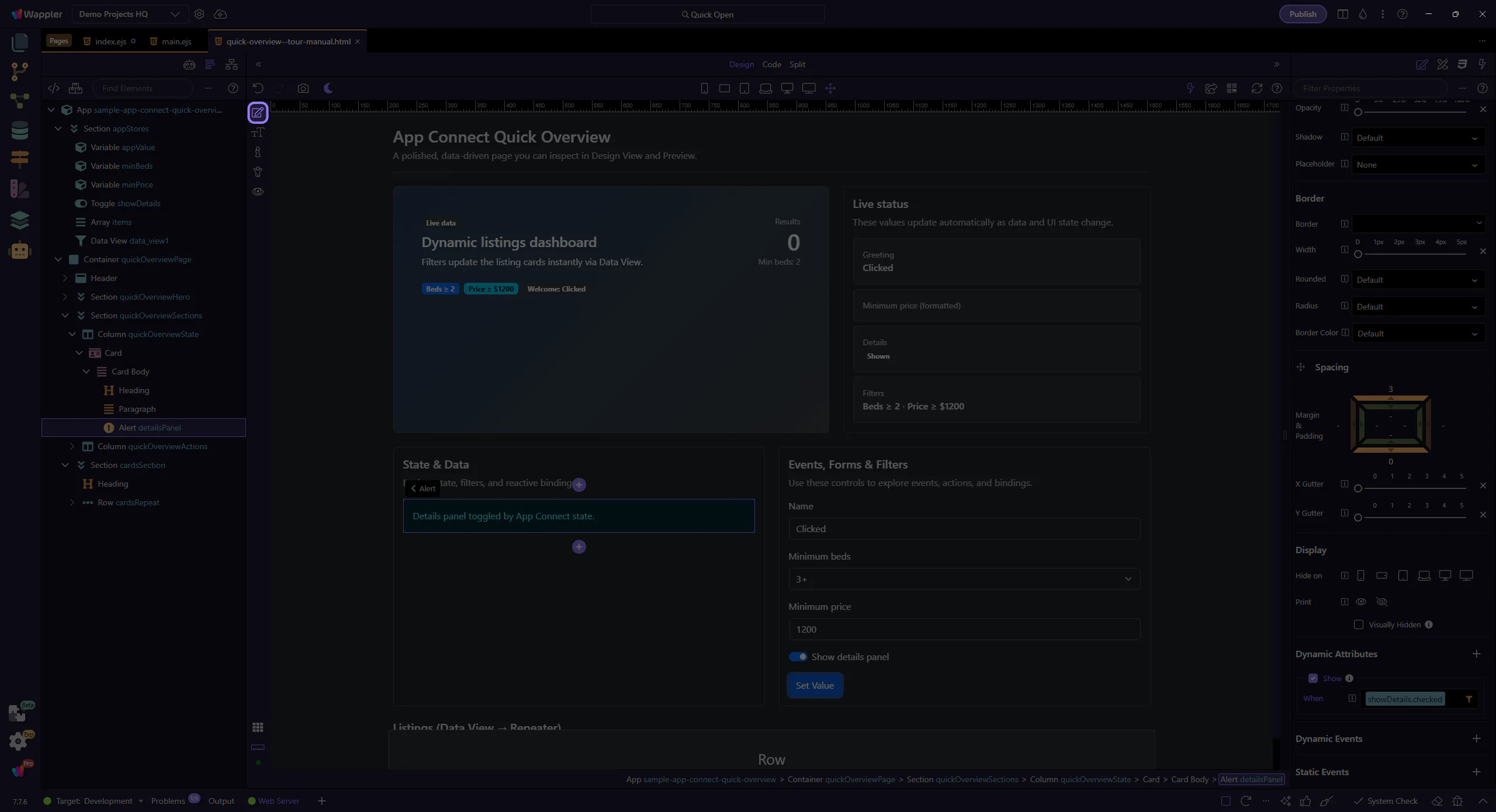Toggle dark mode moon icon
The width and height of the screenshot is (1496, 812).
tap(328, 88)
